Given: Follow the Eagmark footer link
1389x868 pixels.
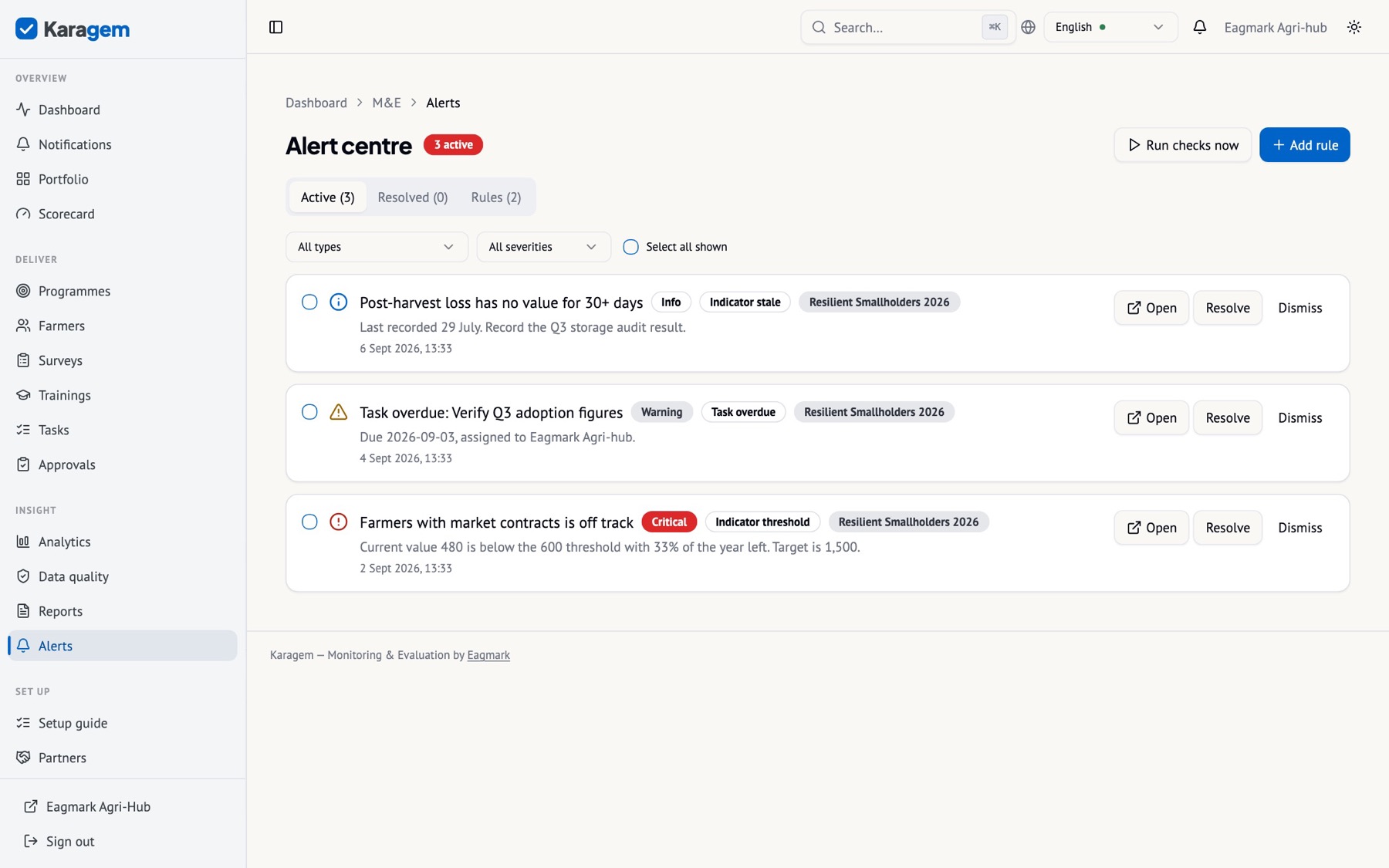Looking at the screenshot, I should coord(488,655).
